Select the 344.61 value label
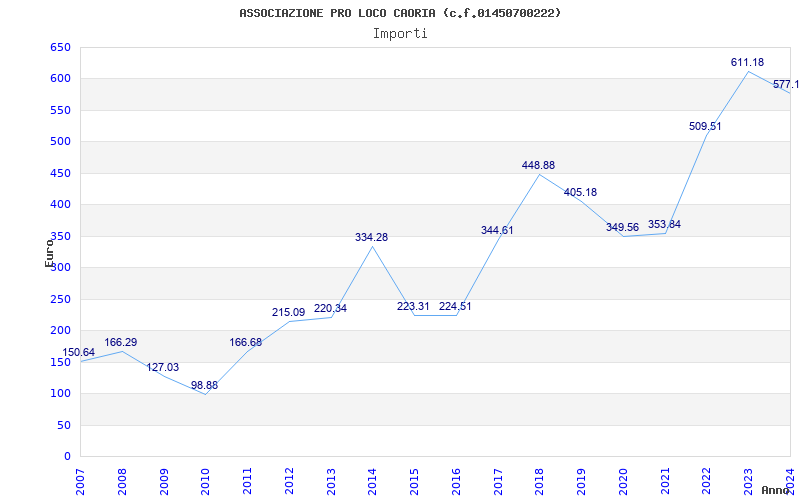Screen dimensions: 800x500 tap(497, 230)
